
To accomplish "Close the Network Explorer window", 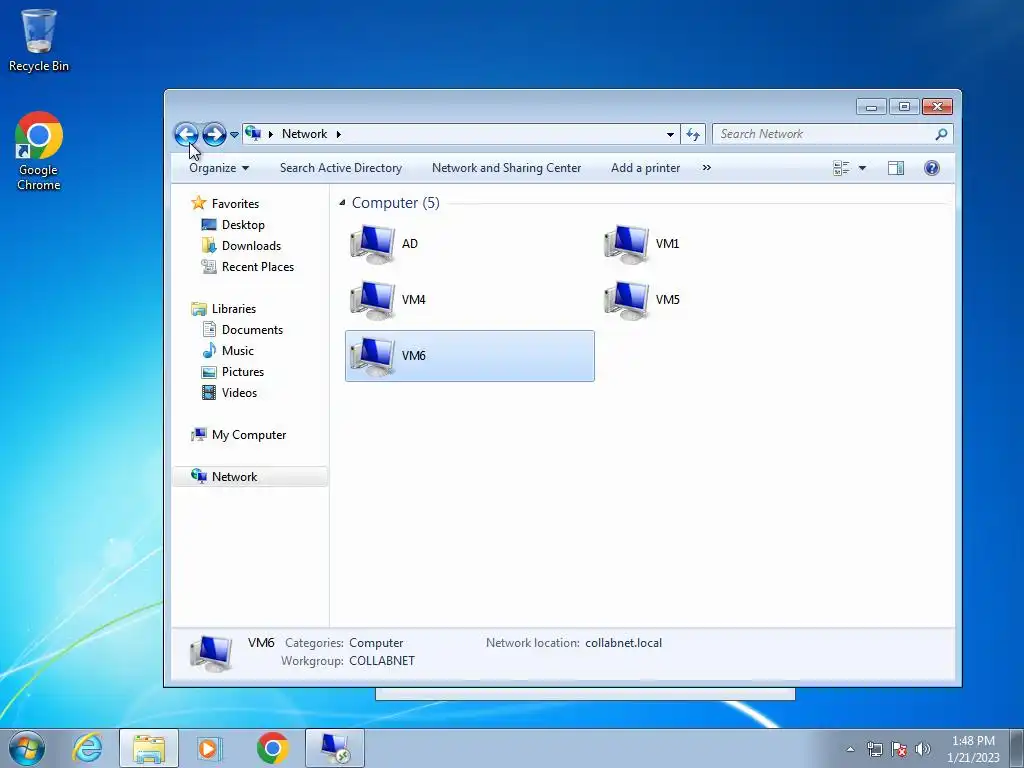I will [937, 106].
